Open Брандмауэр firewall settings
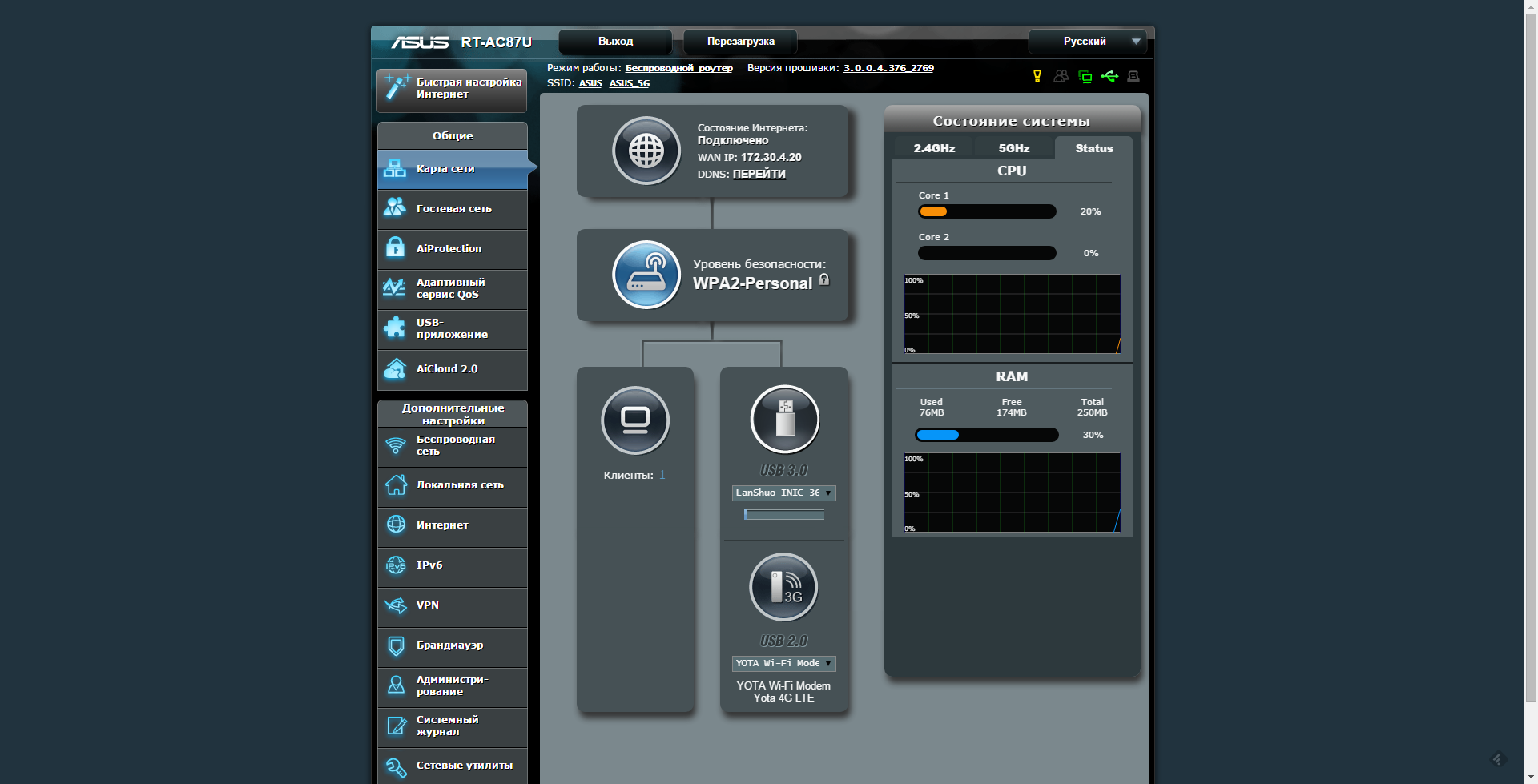1538x784 pixels. click(x=453, y=646)
